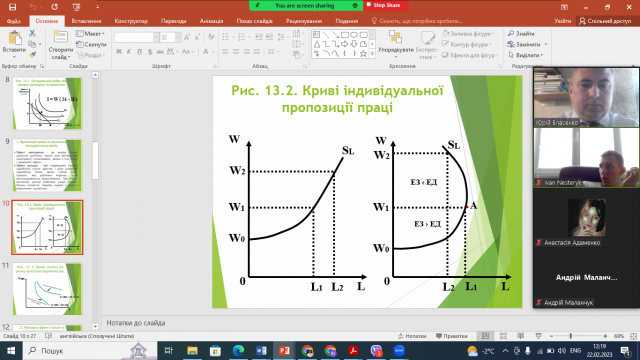Click the increase indent icon
This screenshot has width=640, height=360.
click(x=269, y=38)
